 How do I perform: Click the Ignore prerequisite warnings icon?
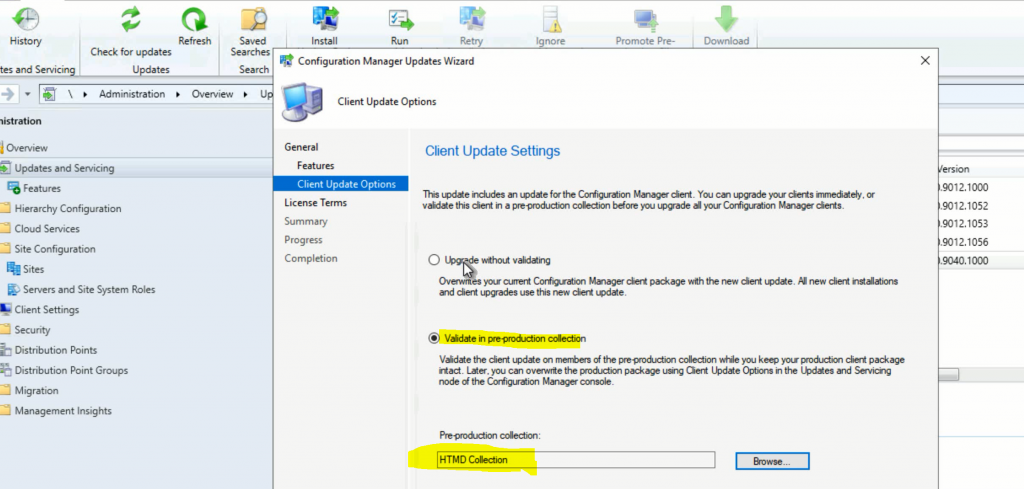[x=551, y=19]
